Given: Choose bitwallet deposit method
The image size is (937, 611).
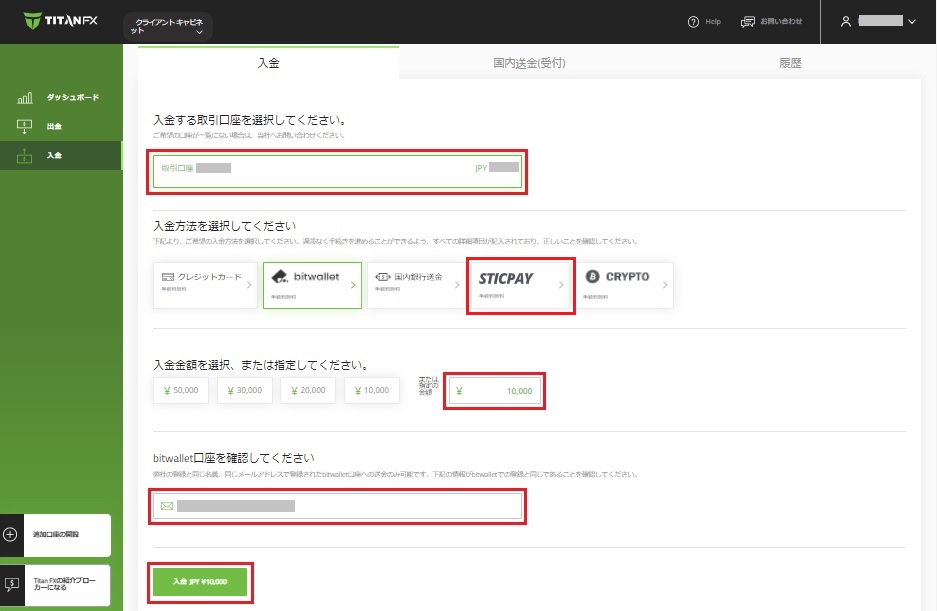Looking at the screenshot, I should coord(312,285).
